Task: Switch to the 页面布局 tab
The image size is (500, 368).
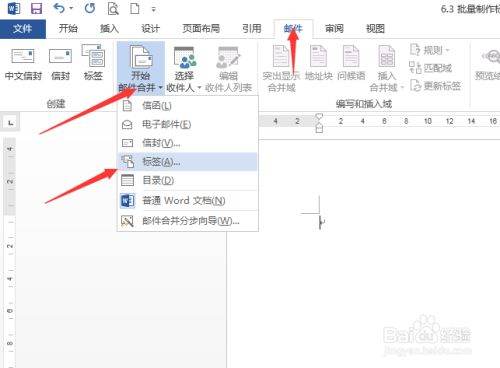Action: (x=201, y=29)
